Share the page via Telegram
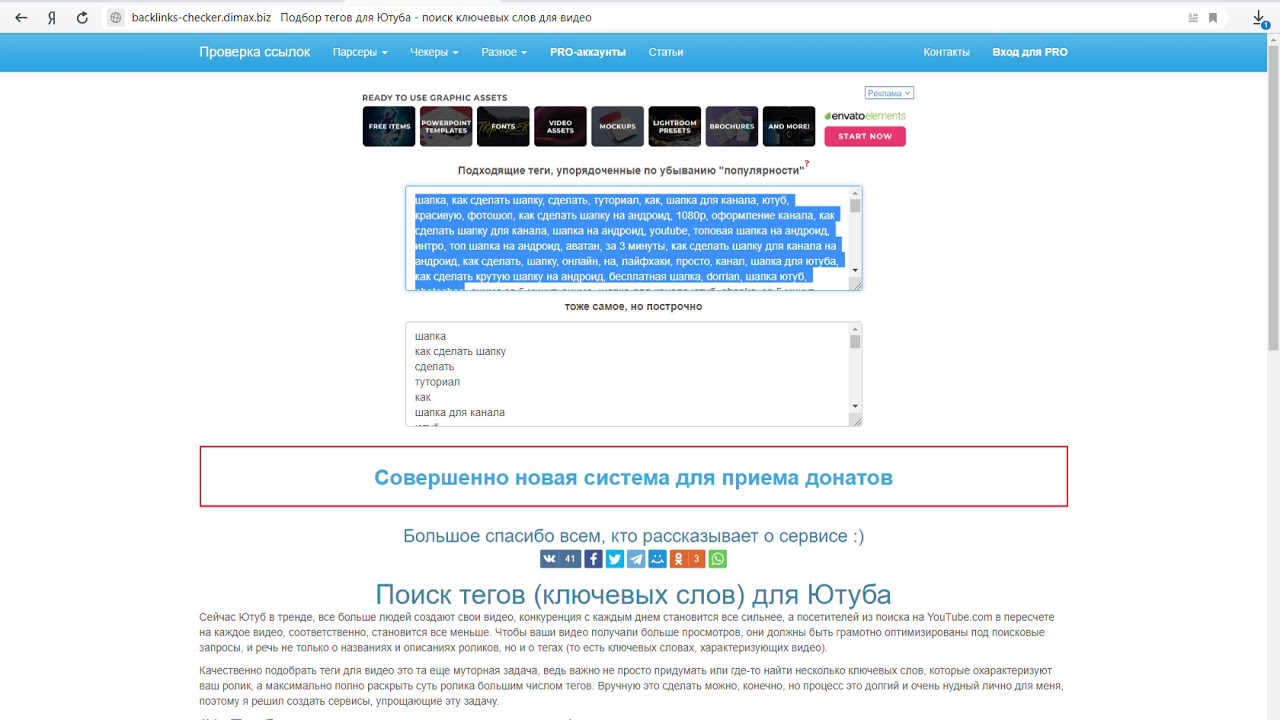1280x720 pixels. coord(635,559)
